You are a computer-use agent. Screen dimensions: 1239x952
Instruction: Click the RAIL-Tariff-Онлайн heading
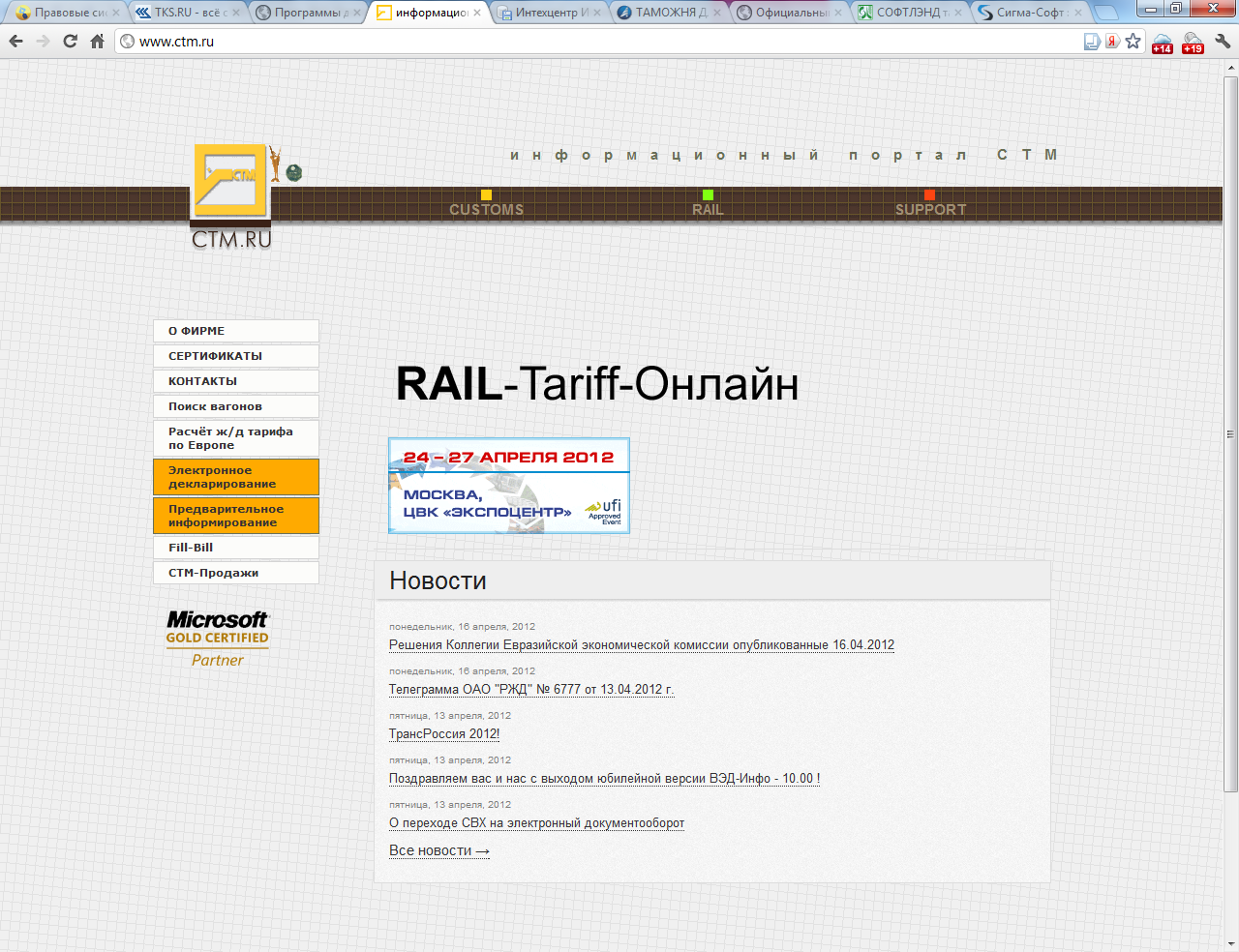[597, 384]
